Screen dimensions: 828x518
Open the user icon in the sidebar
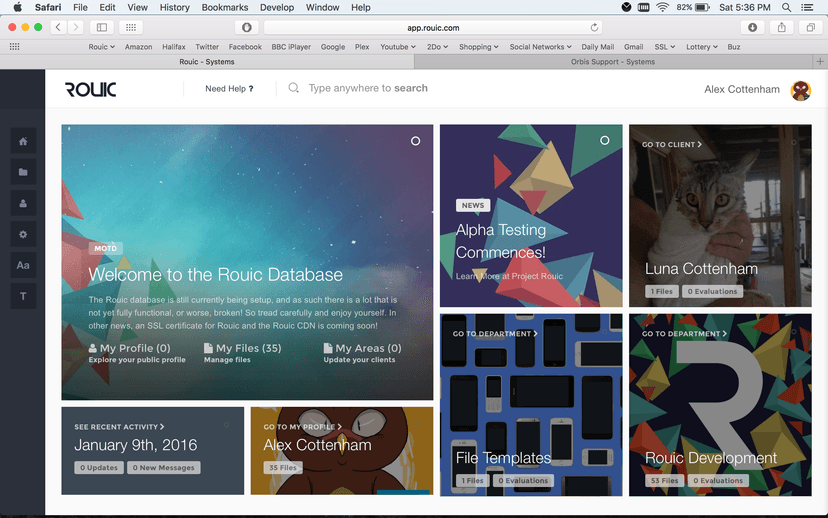23,203
